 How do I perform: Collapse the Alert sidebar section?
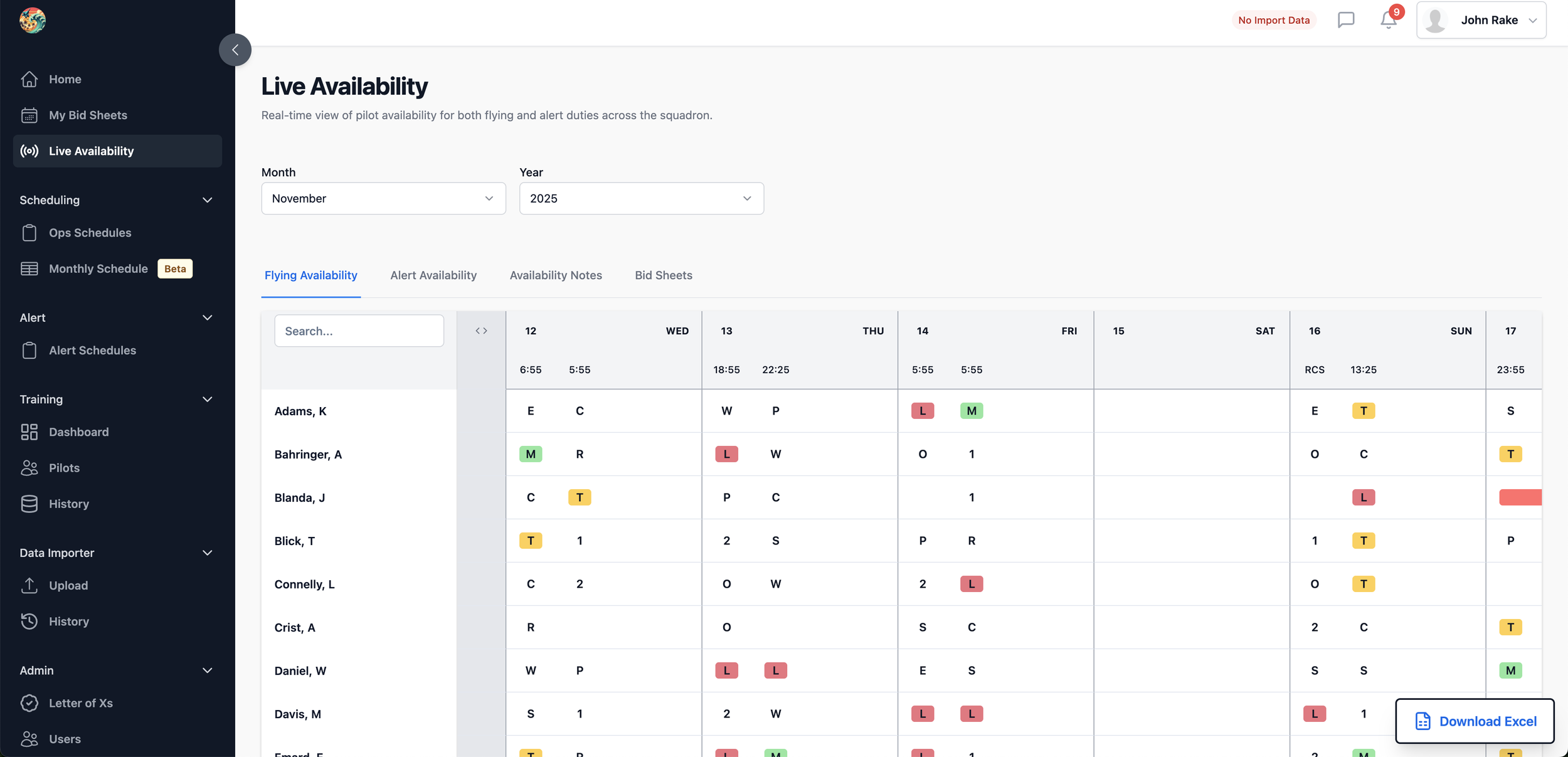pos(207,318)
